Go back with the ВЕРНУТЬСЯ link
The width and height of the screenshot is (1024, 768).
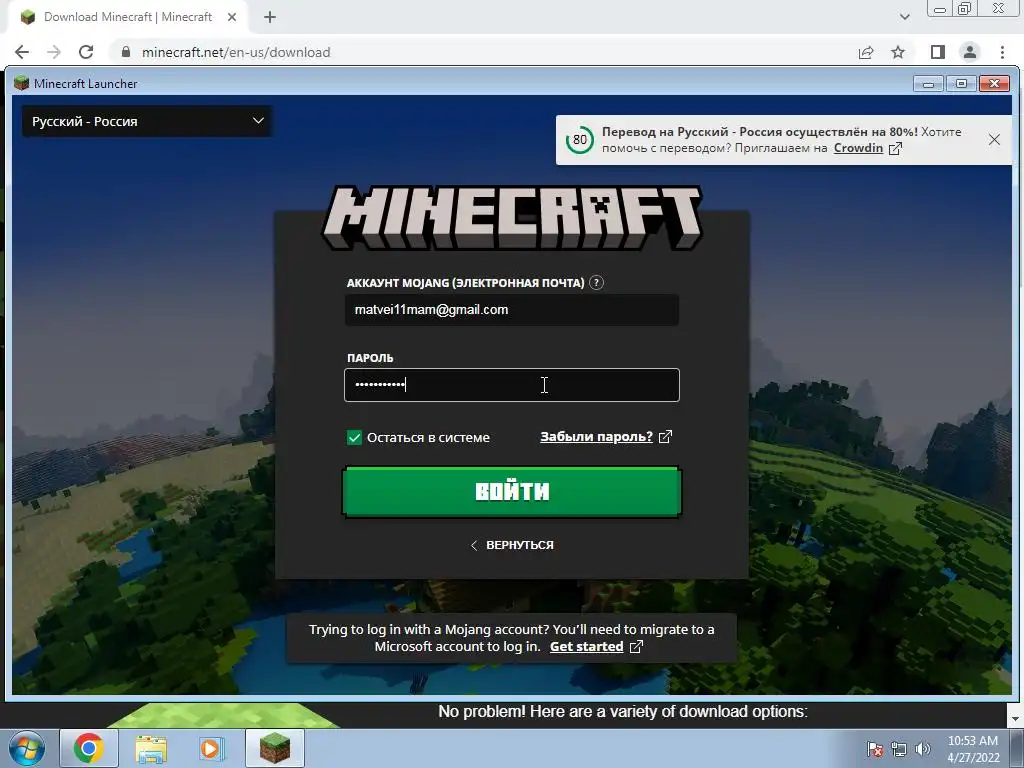tap(512, 545)
